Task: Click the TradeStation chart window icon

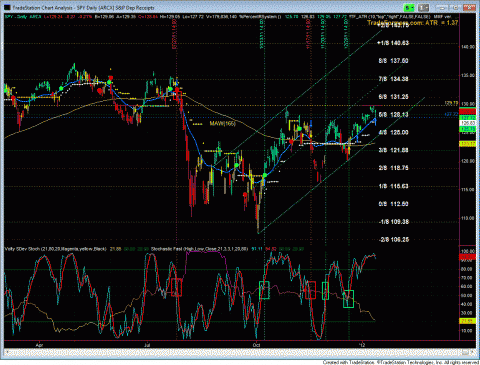Action: [x=7, y=7]
